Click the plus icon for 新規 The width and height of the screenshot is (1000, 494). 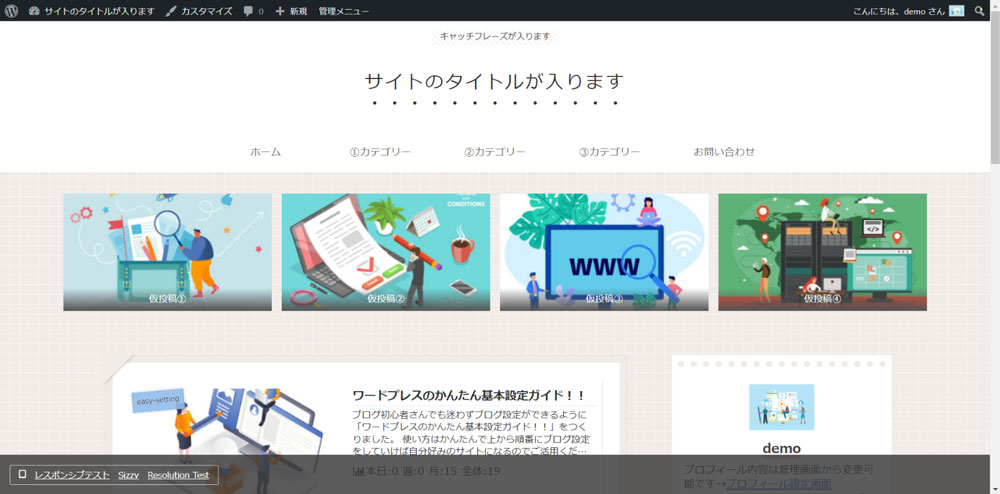[280, 11]
